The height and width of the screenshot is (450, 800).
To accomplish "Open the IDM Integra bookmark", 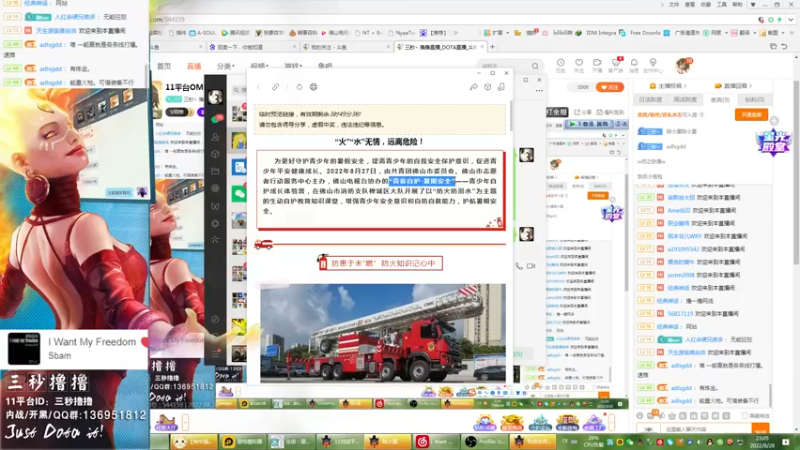I will [596, 33].
